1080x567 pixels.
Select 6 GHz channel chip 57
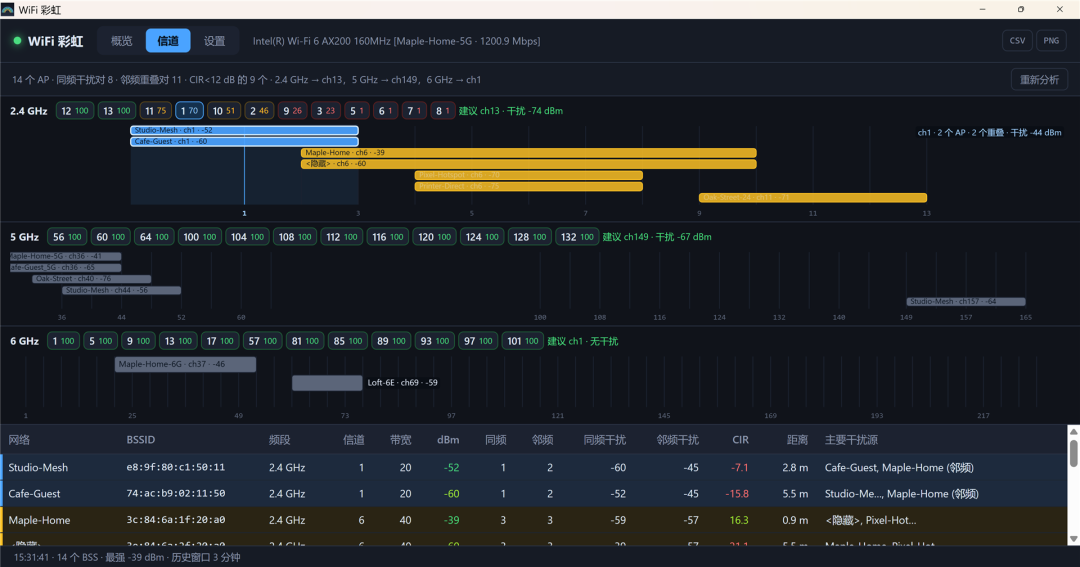point(262,341)
